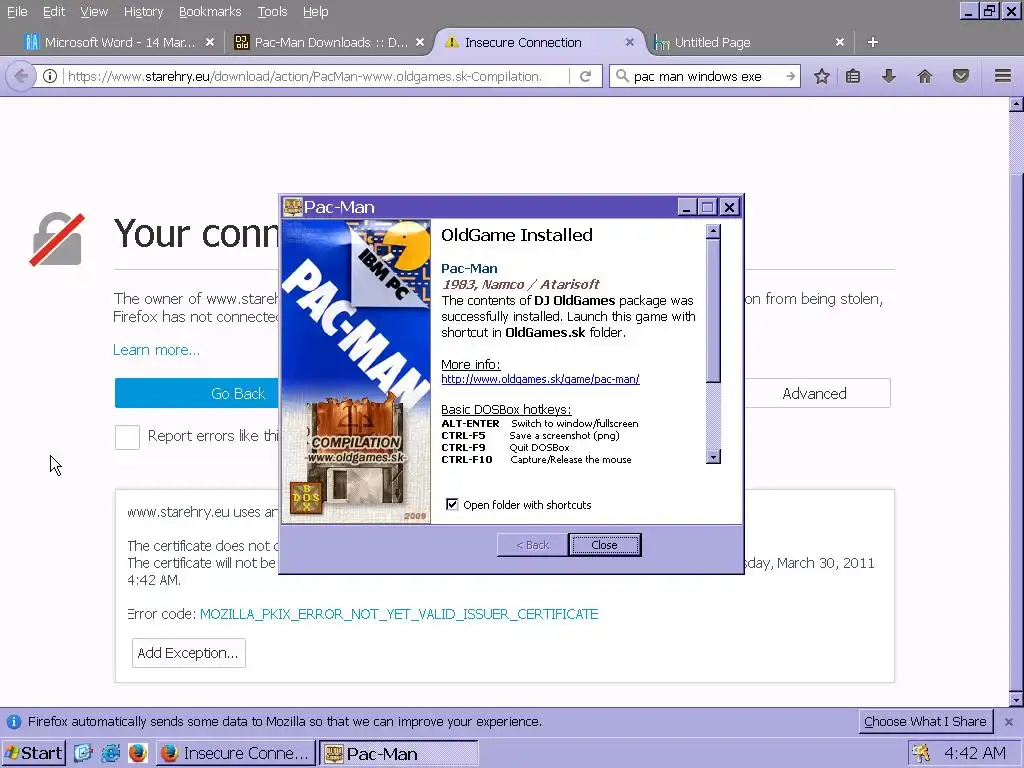Click the Pac-Man box art image

(356, 372)
